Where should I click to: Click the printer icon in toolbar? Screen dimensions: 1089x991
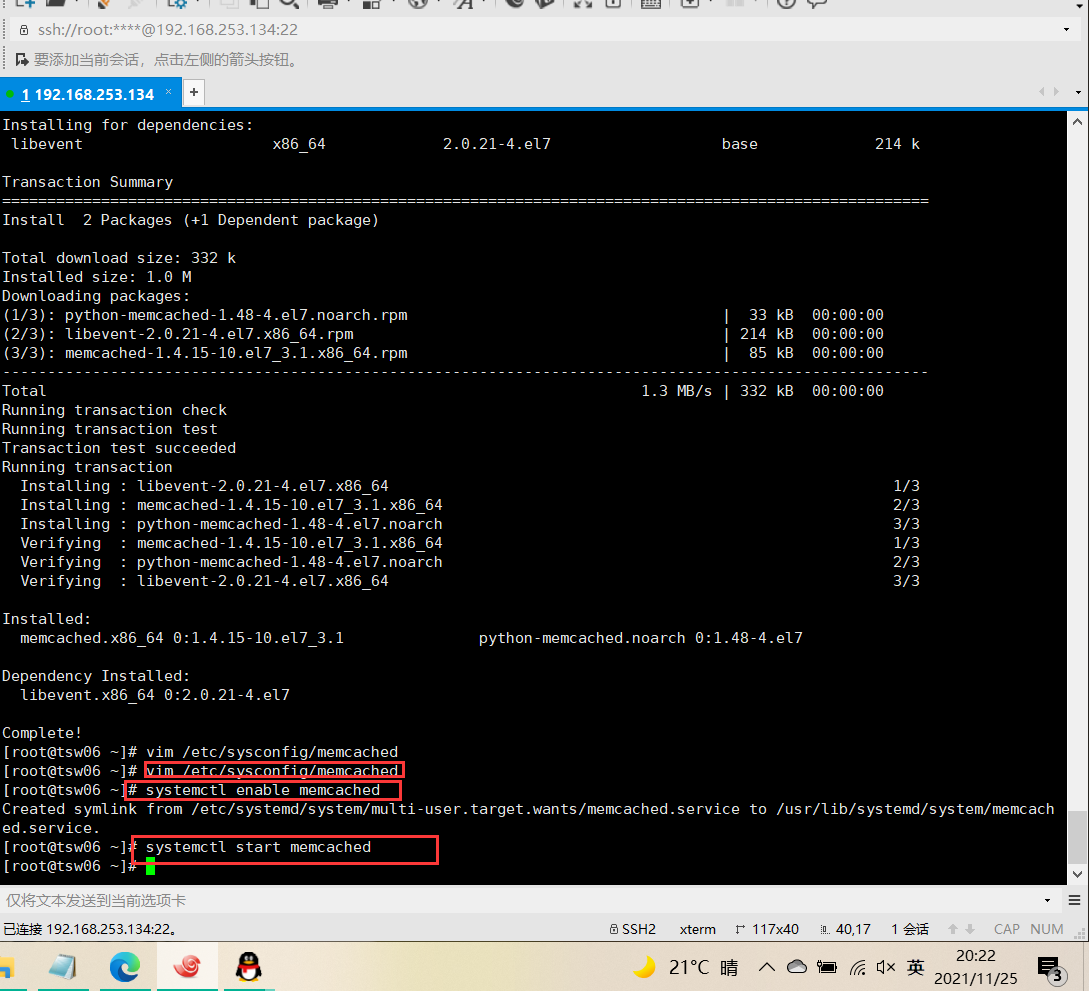[x=327, y=3]
